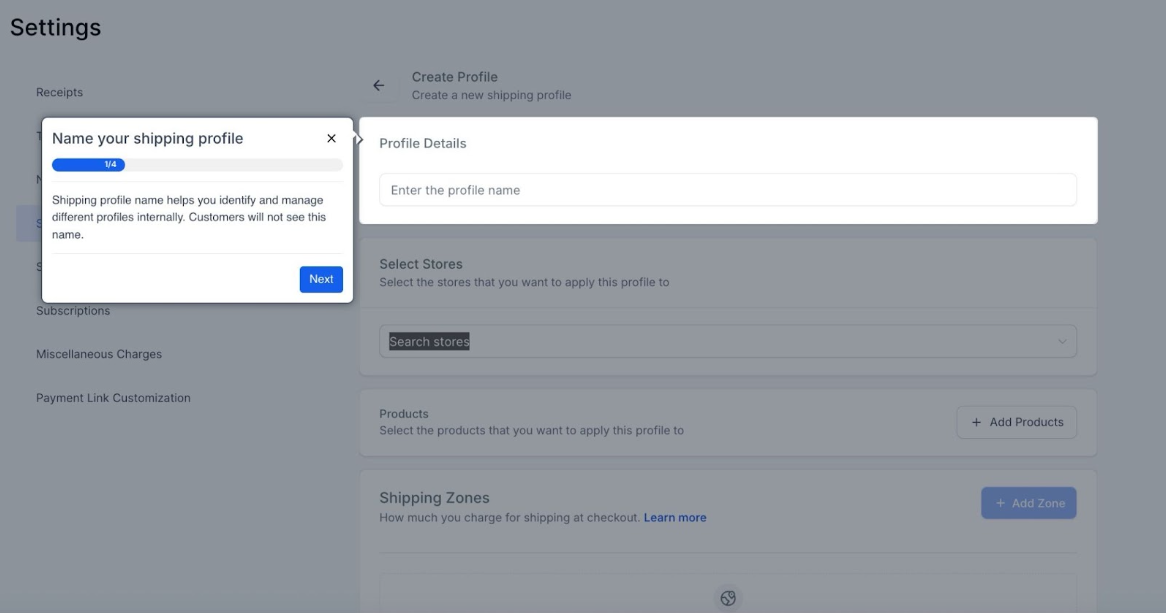Click the plus icon on Add Products
This screenshot has width=1166, height=613.
pos(976,422)
